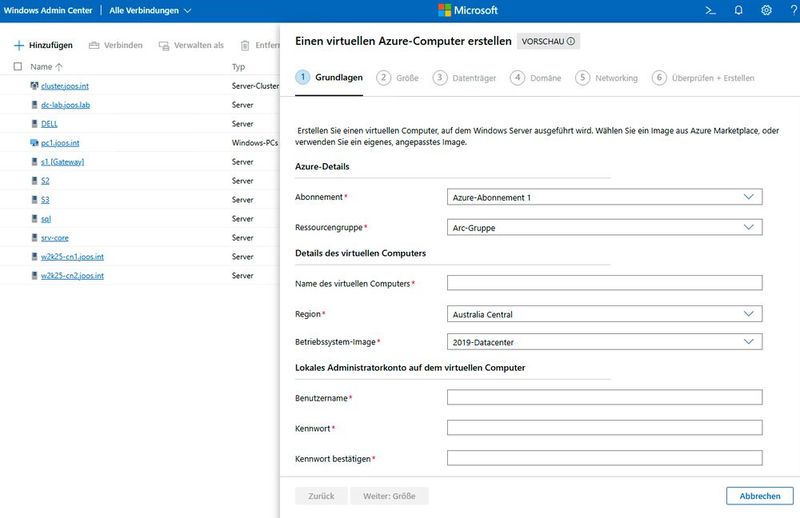Open the sql server link
The width and height of the screenshot is (800, 518).
click(x=46, y=218)
